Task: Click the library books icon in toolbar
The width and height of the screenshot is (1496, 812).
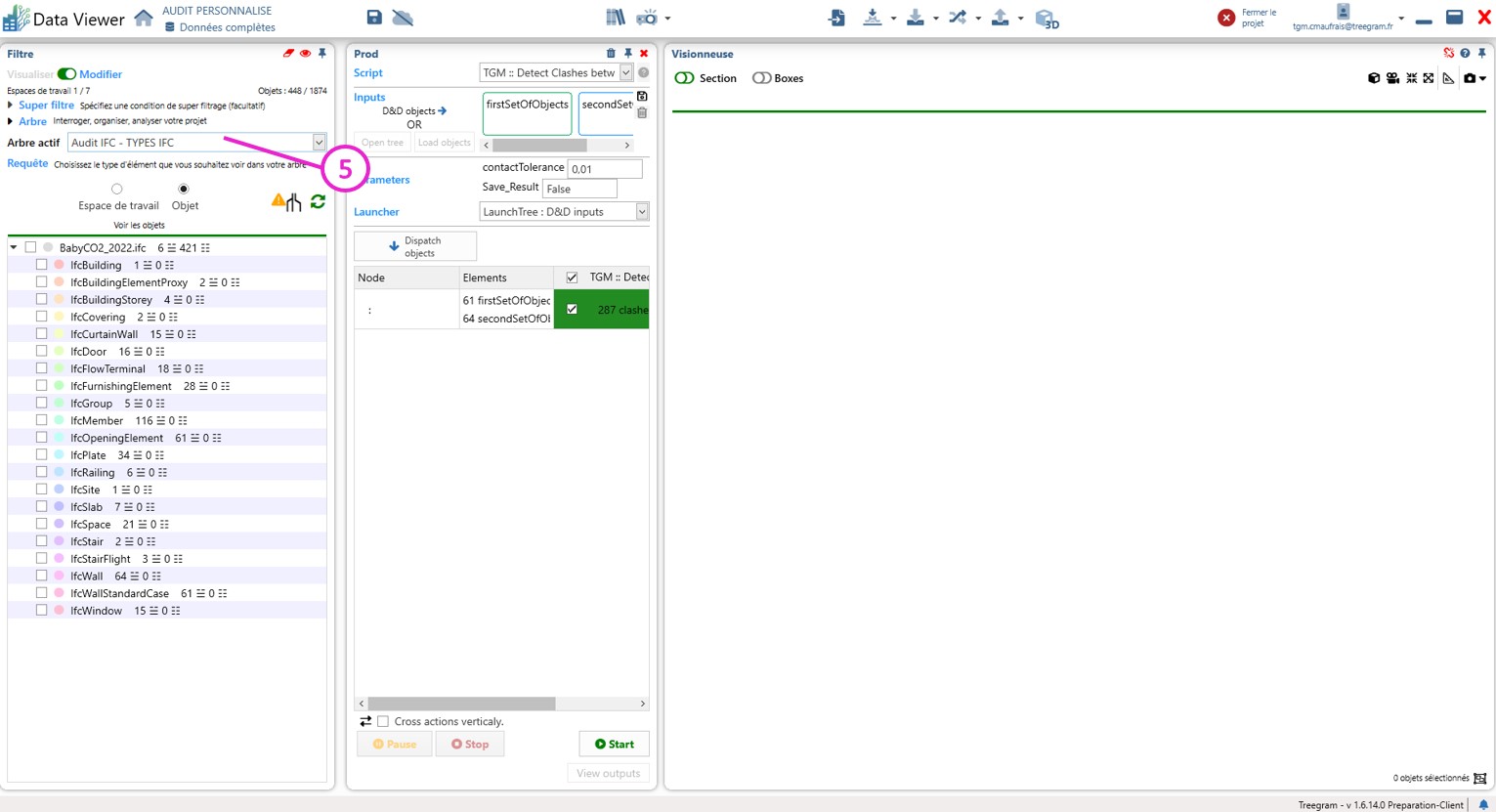Action: [x=615, y=18]
